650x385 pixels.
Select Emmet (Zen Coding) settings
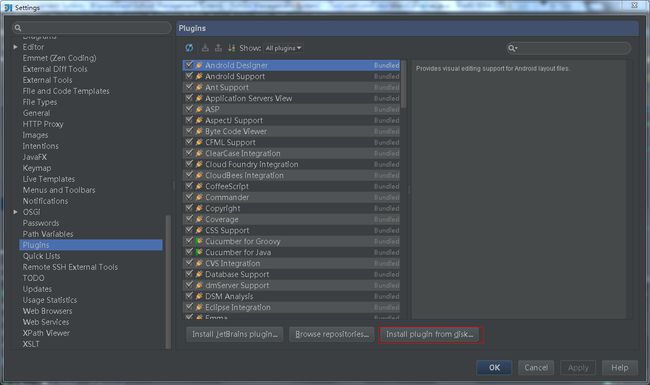59,58
